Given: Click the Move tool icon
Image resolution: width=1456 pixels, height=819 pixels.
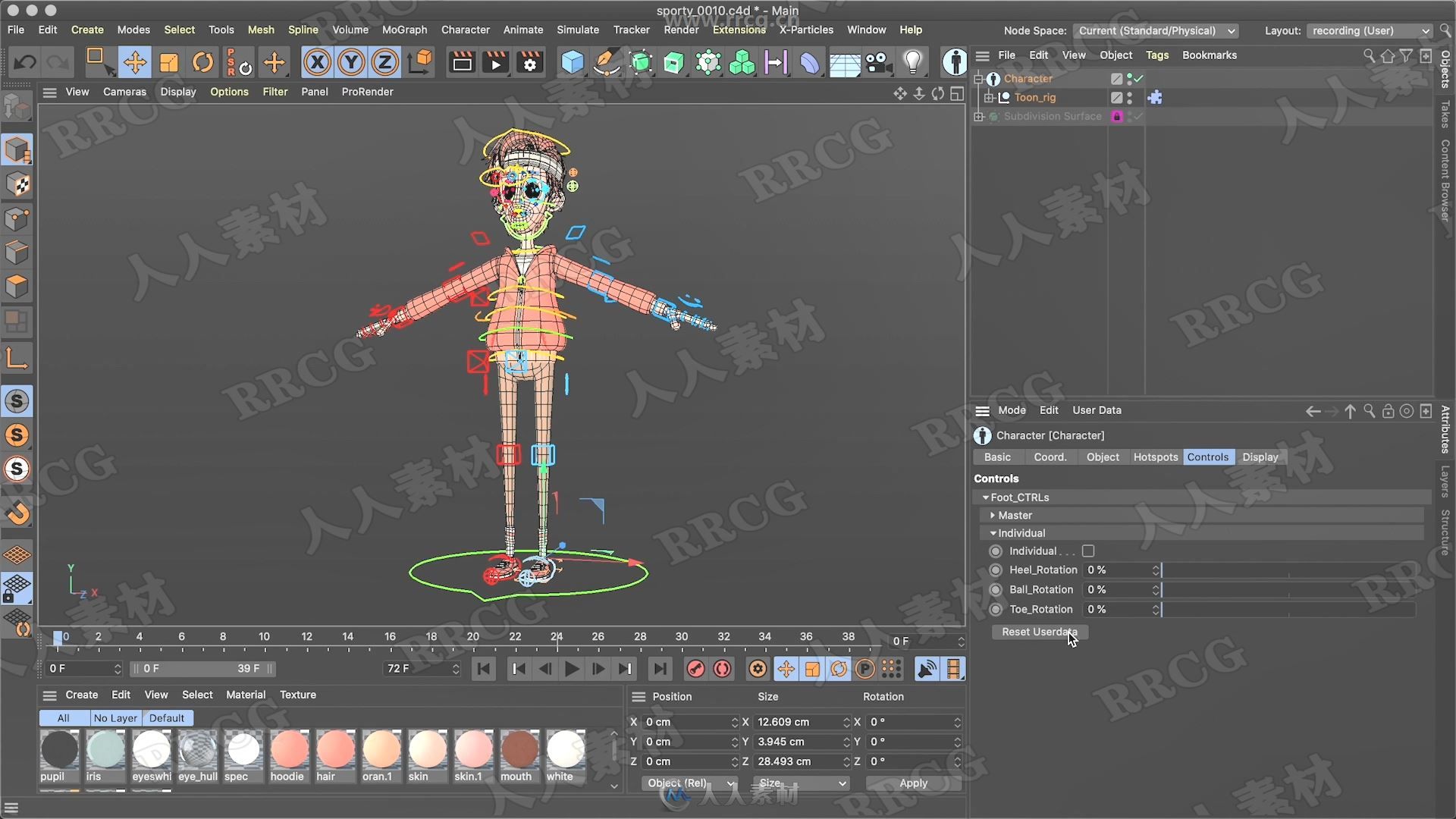Looking at the screenshot, I should pyautogui.click(x=134, y=62).
